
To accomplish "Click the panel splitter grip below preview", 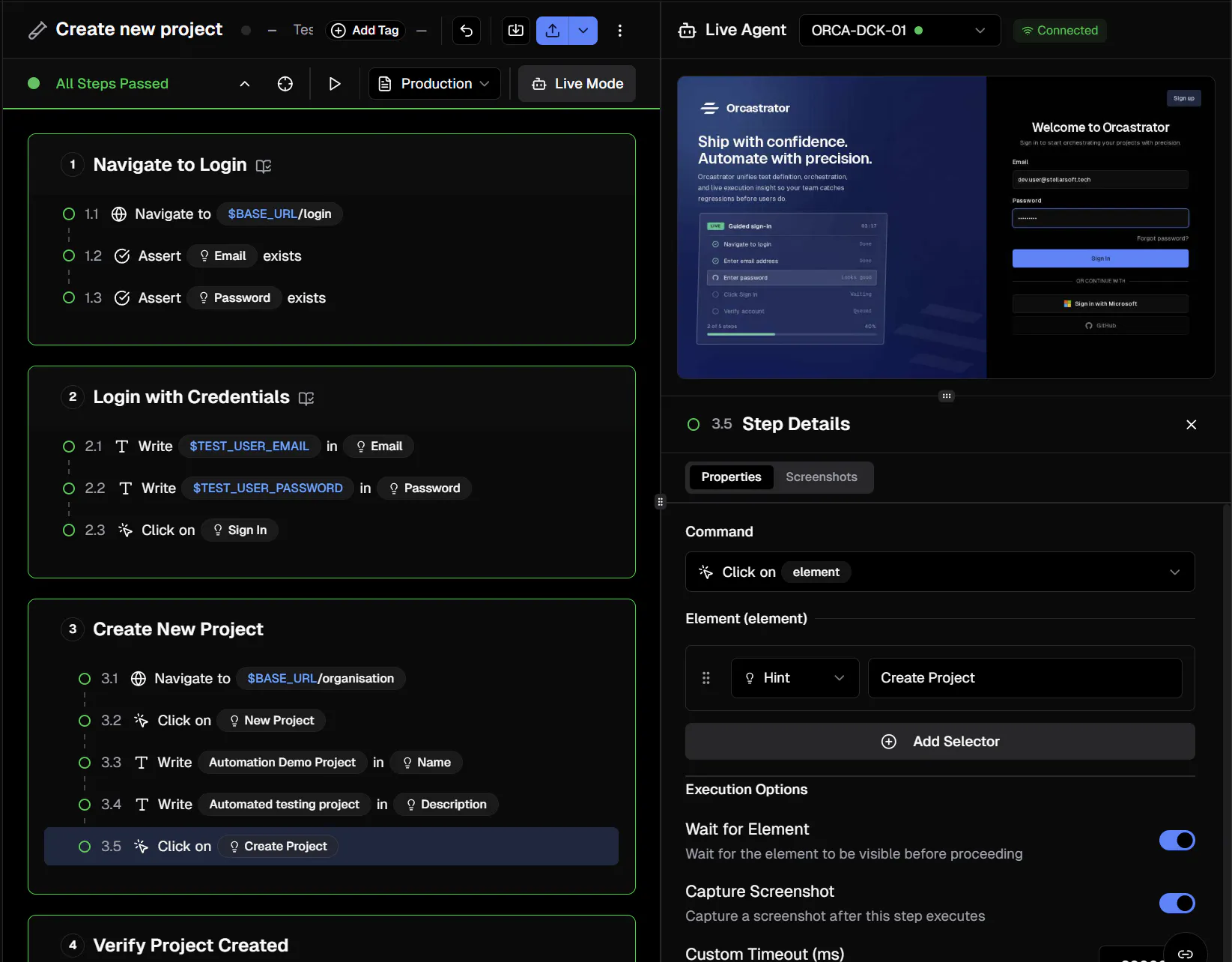I will coord(947,396).
